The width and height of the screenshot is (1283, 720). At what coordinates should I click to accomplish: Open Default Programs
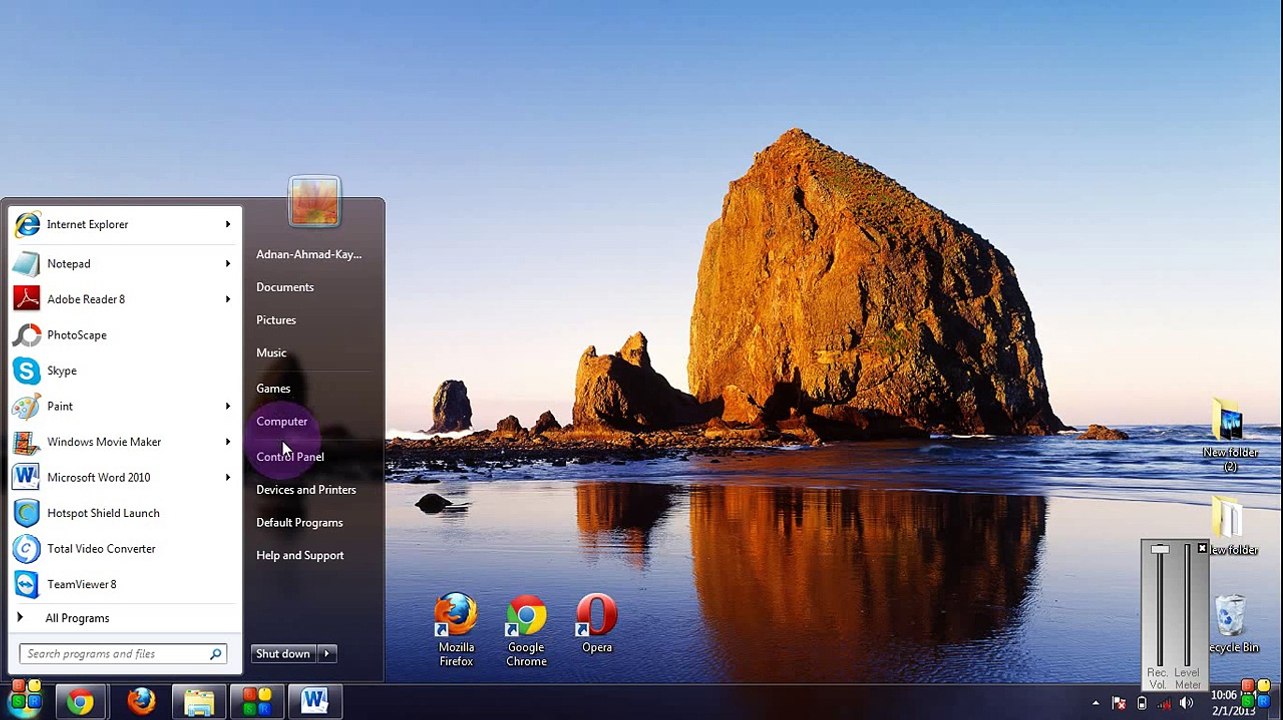pyautogui.click(x=299, y=523)
